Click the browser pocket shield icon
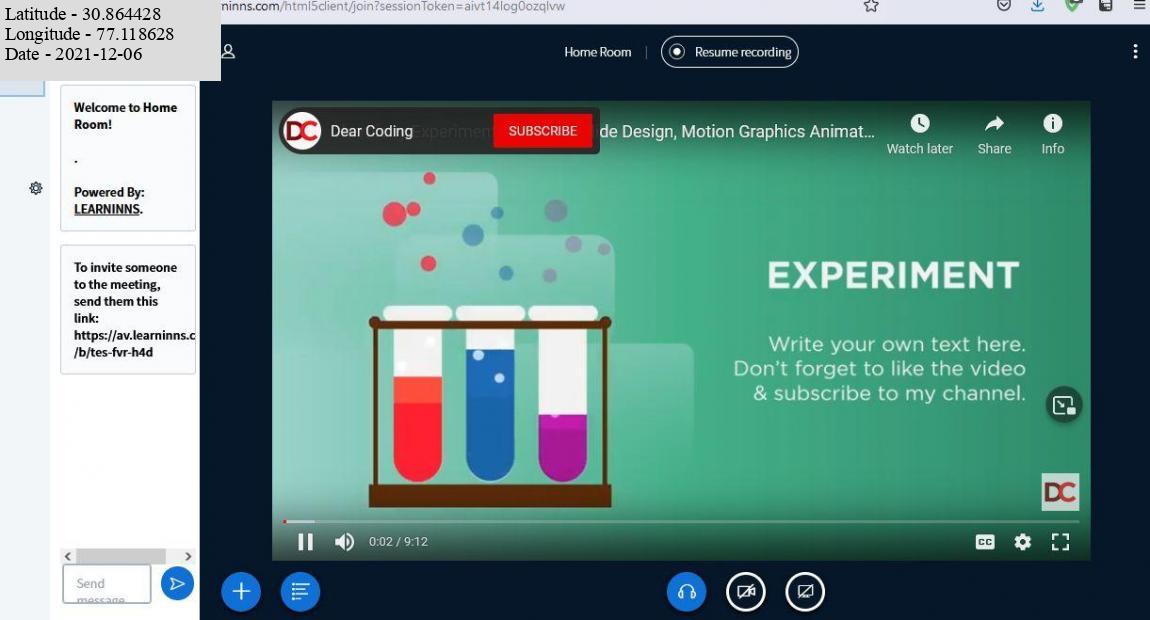This screenshot has width=1150, height=620. [x=1004, y=6]
